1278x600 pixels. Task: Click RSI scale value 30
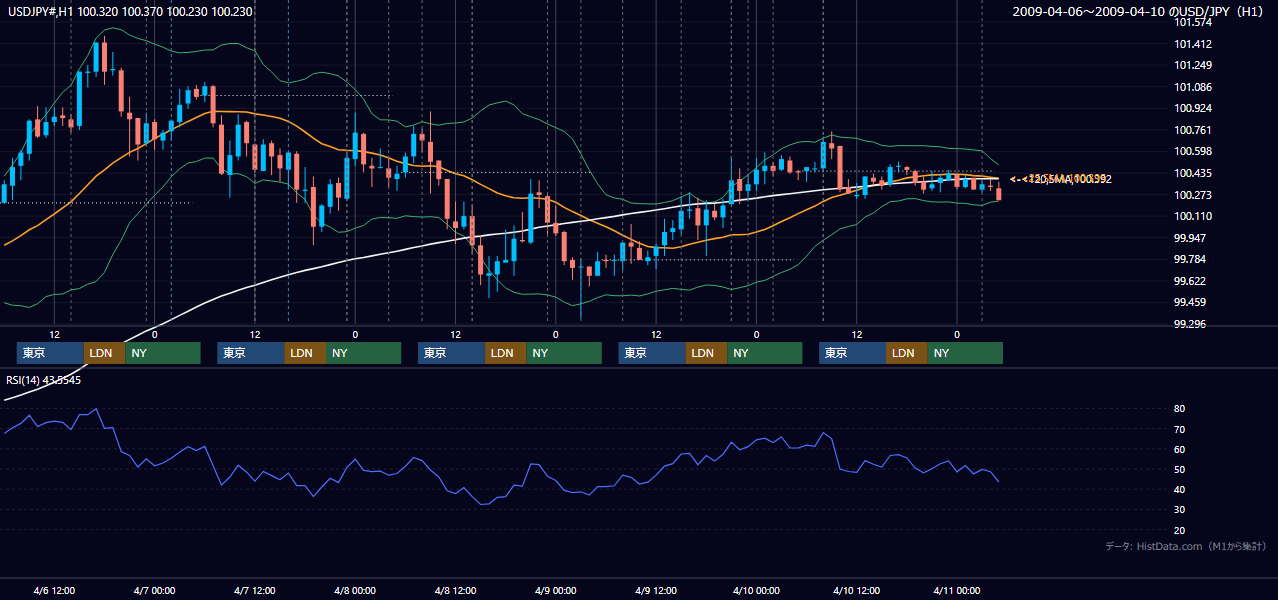click(x=1180, y=510)
